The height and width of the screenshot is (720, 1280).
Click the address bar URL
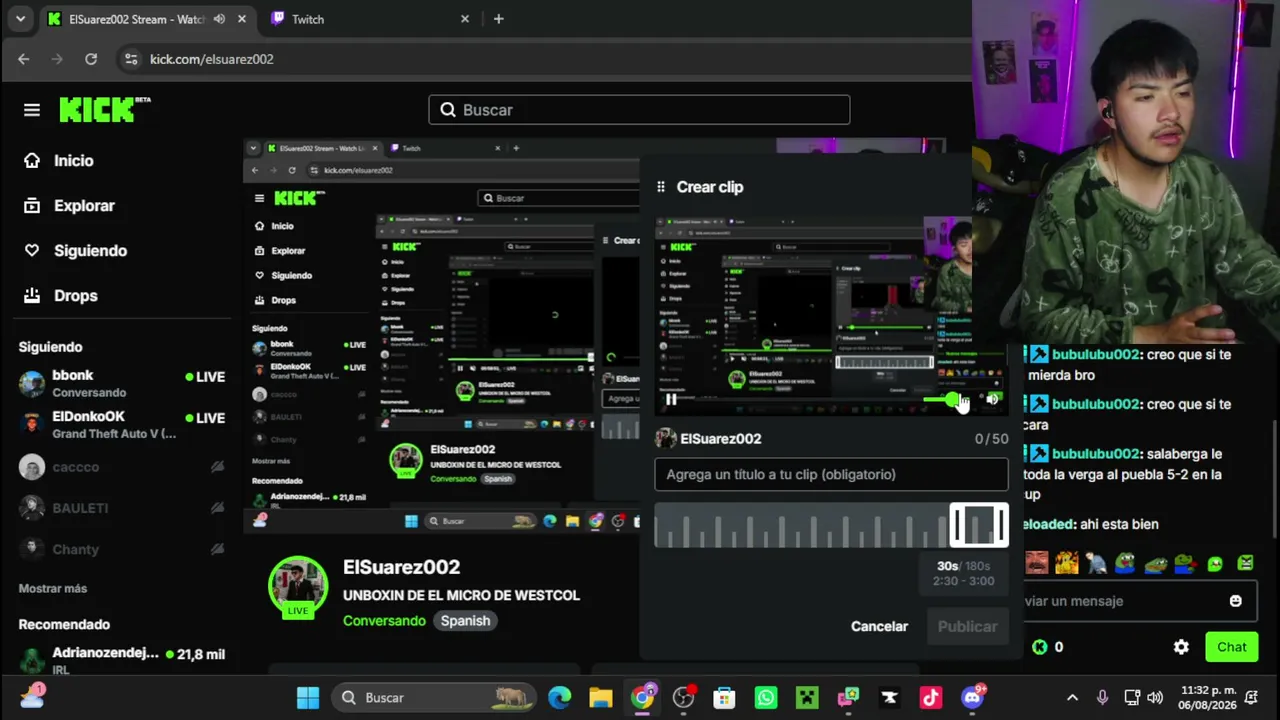(x=212, y=59)
